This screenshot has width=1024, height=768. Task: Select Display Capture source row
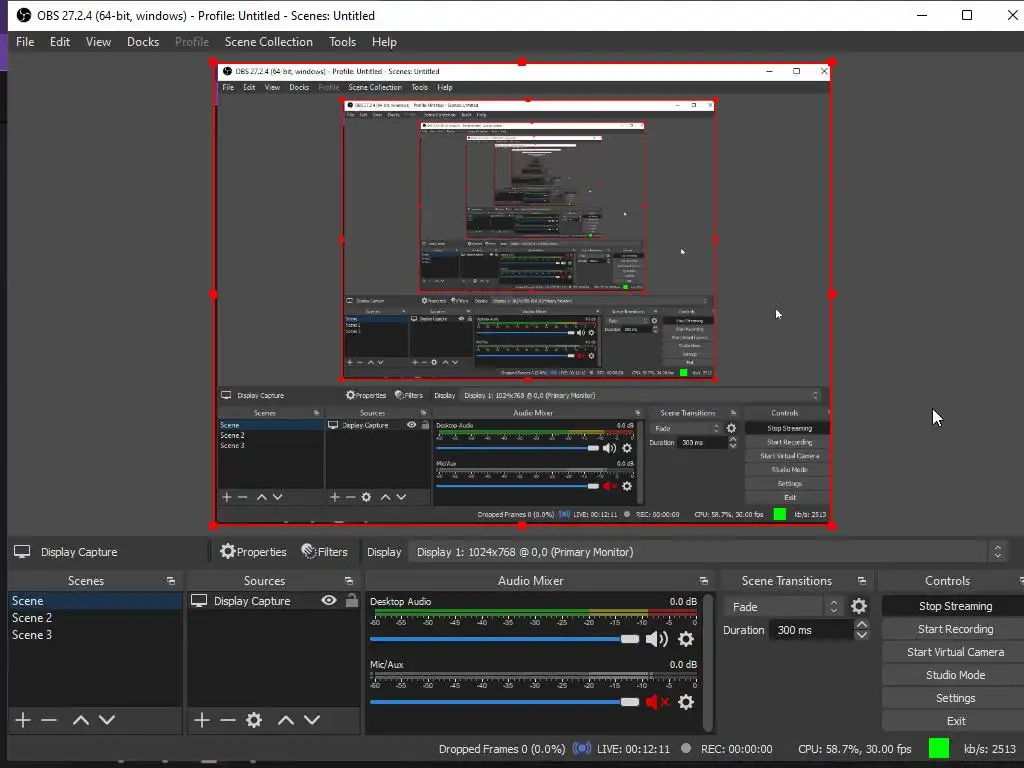tap(274, 601)
